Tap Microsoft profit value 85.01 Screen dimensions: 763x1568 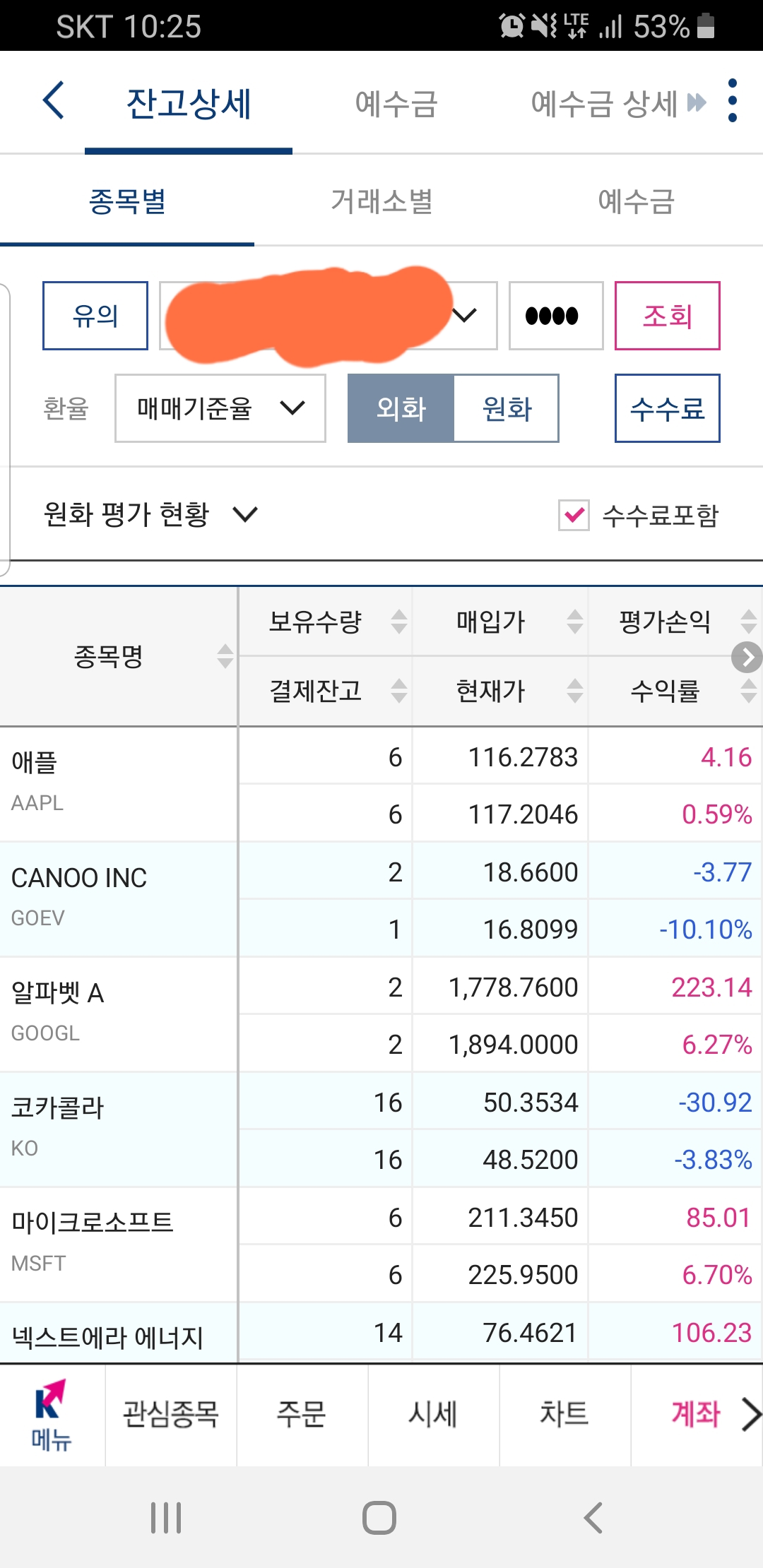click(x=718, y=1218)
